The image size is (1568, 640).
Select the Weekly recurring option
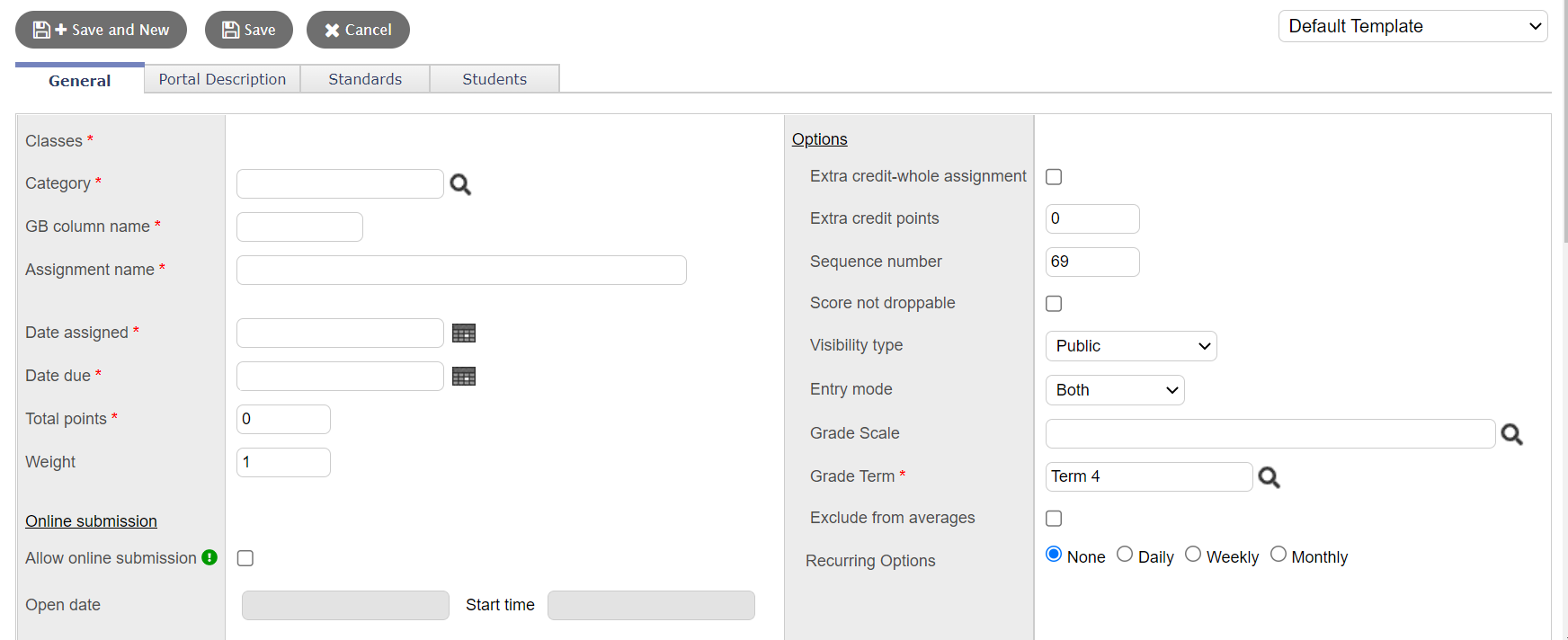1193,555
